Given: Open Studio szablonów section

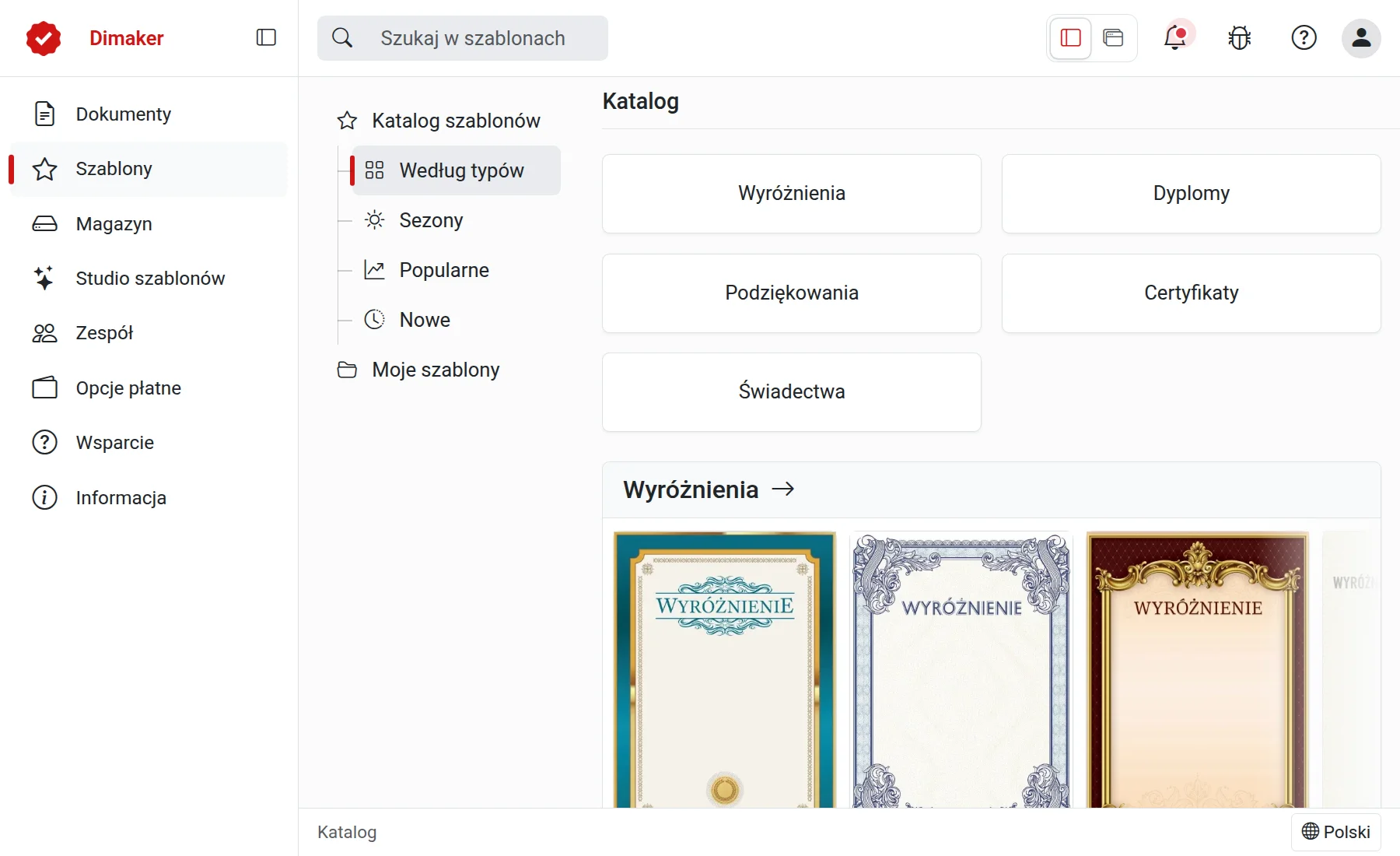Looking at the screenshot, I should (x=148, y=279).
